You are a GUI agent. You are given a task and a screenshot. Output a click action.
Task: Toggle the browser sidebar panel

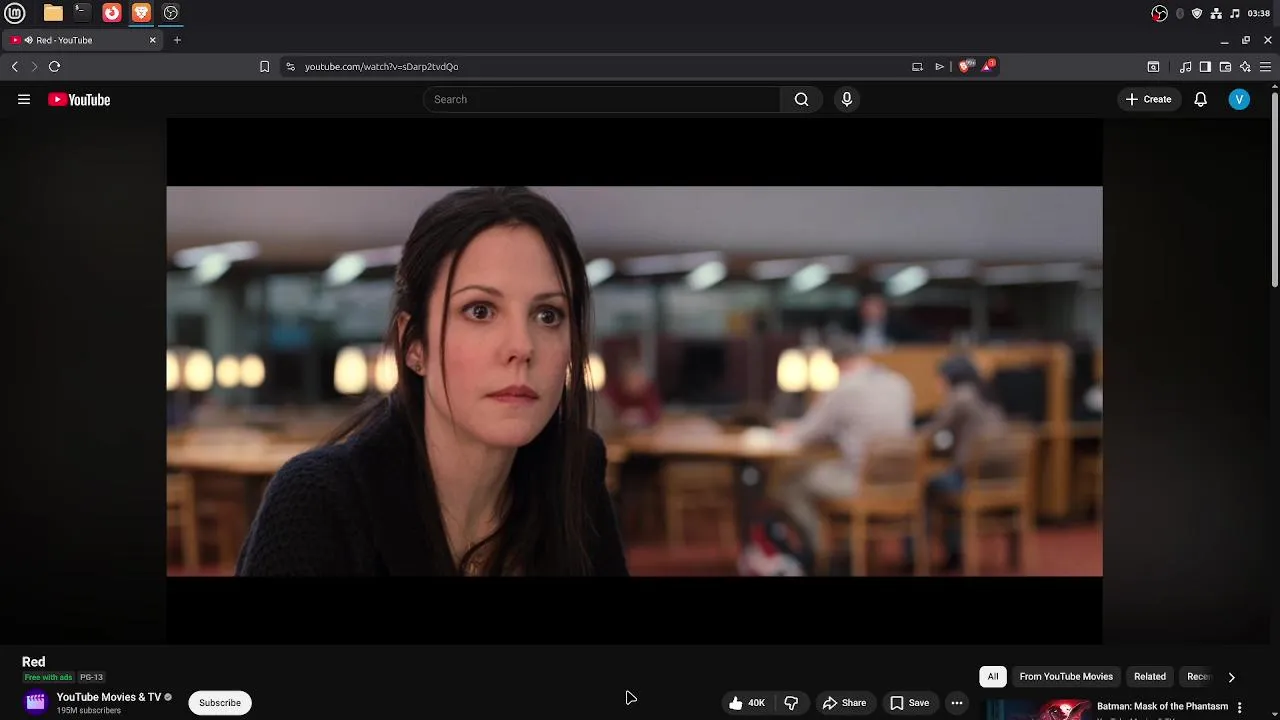pyautogui.click(x=1205, y=67)
